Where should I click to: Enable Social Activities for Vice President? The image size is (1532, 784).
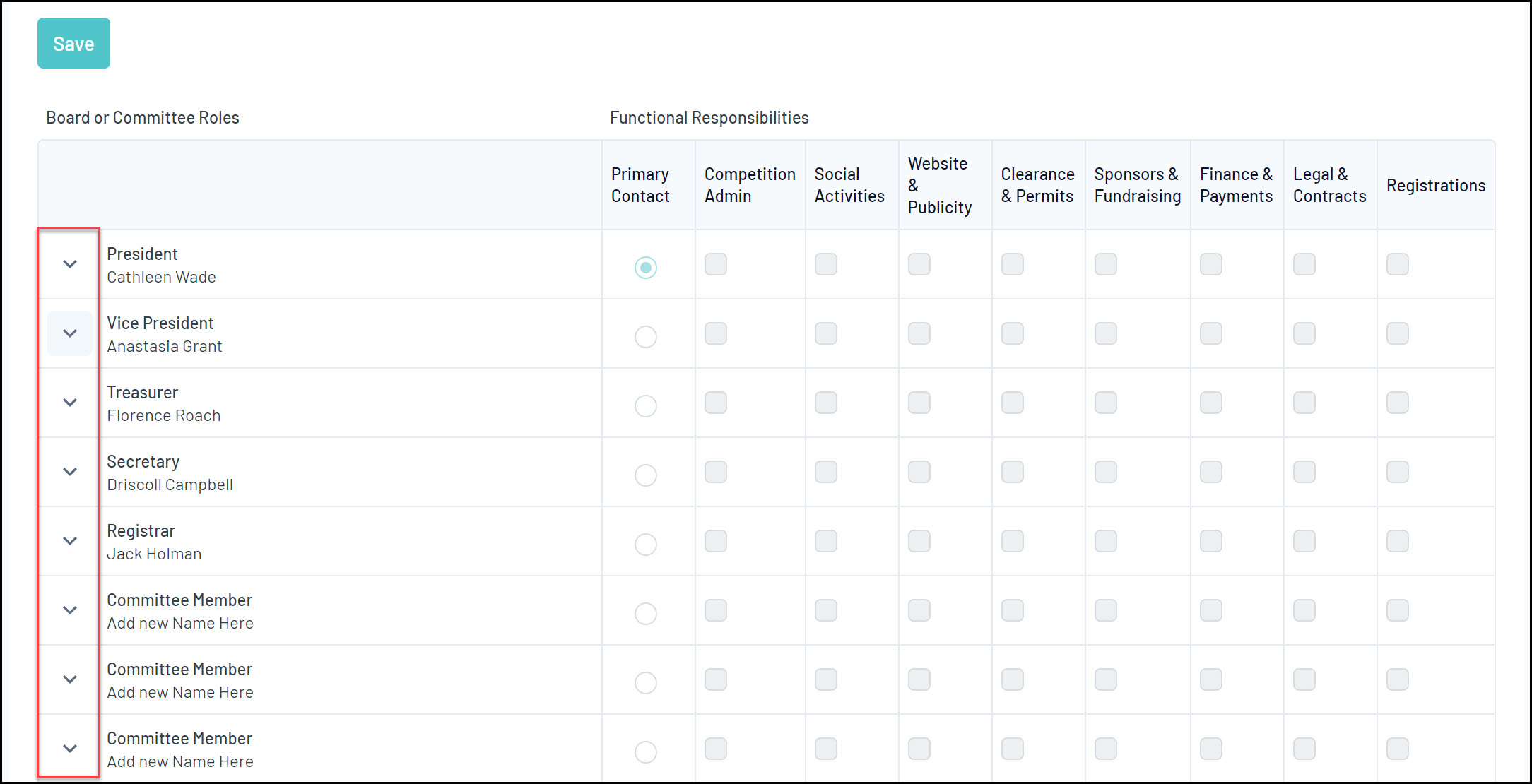pyautogui.click(x=825, y=334)
